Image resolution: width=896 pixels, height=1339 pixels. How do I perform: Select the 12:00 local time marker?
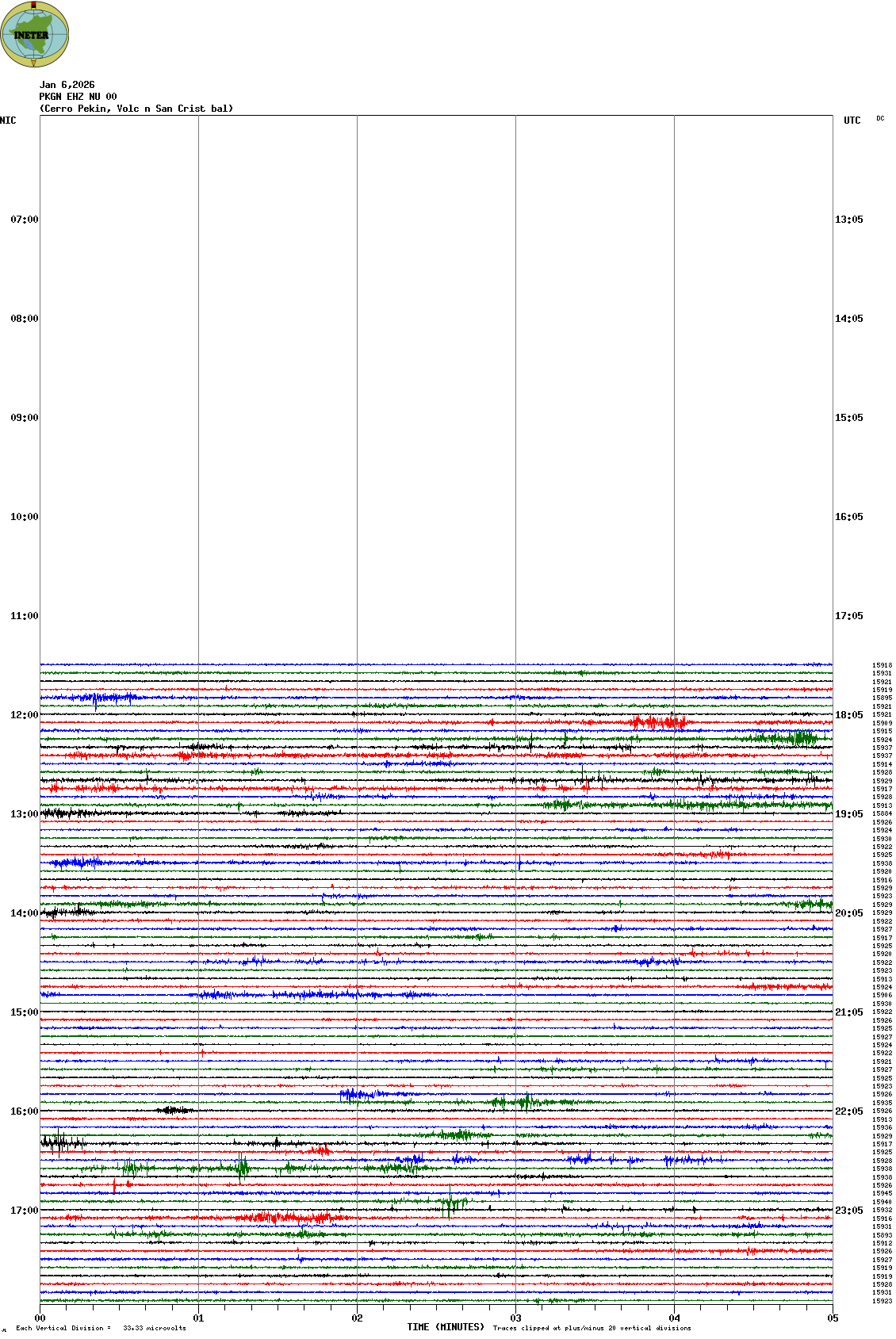(24, 715)
